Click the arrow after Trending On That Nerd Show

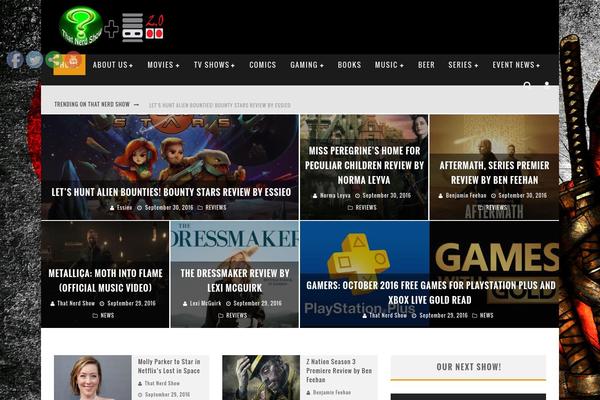[x=136, y=104]
